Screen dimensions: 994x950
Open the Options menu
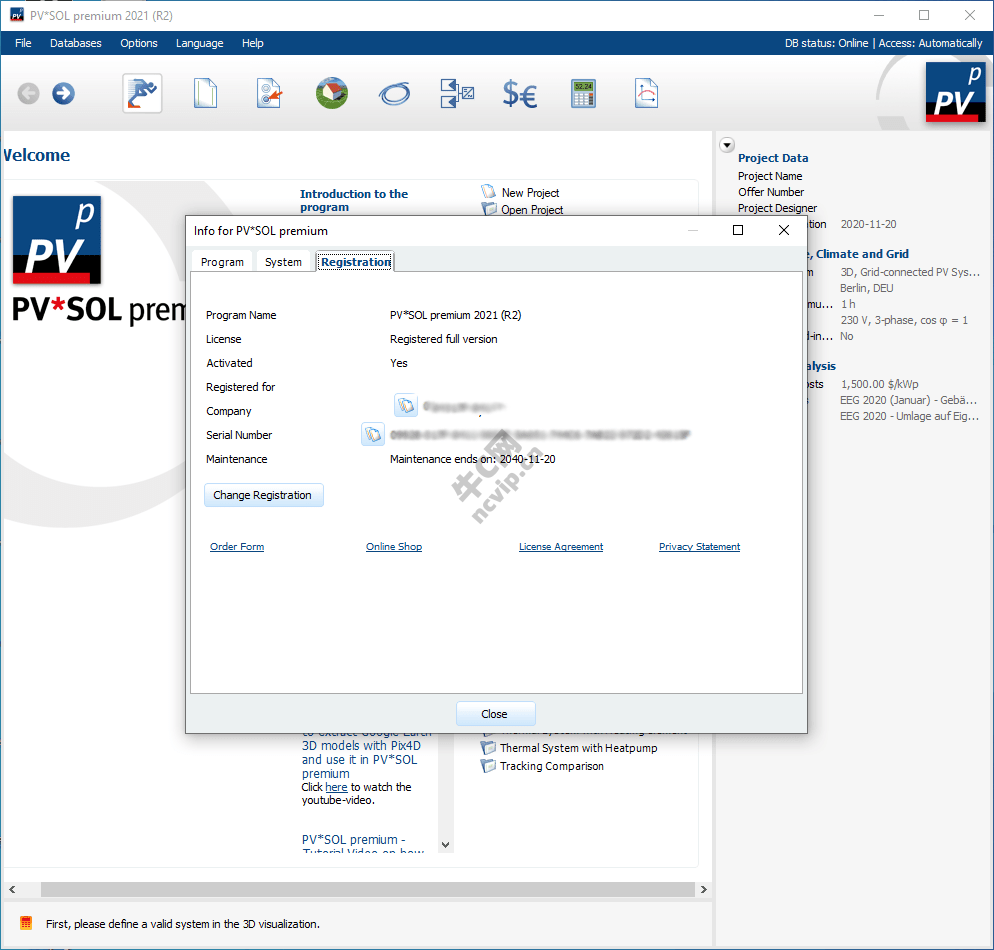[x=139, y=43]
